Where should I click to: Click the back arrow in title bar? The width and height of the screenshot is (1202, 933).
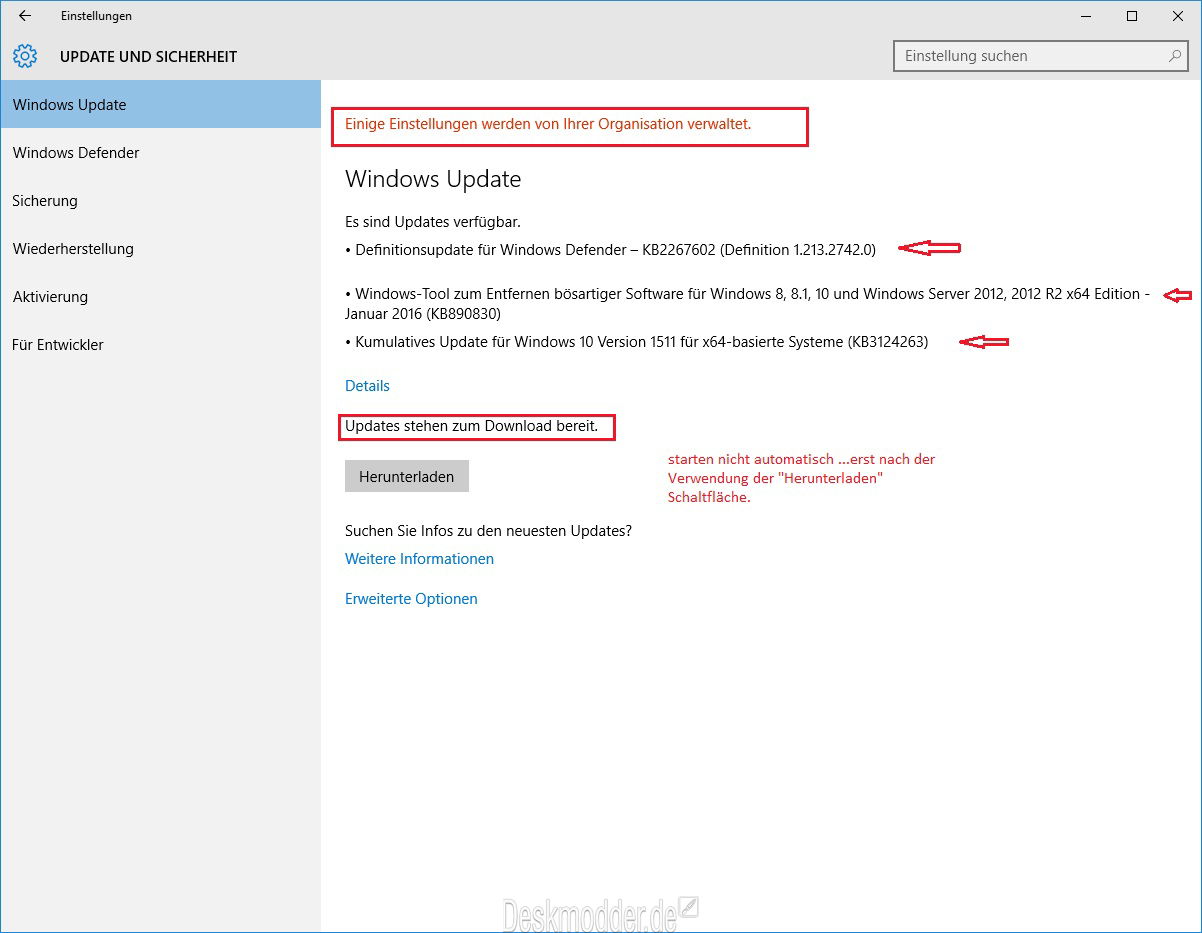click(x=25, y=16)
